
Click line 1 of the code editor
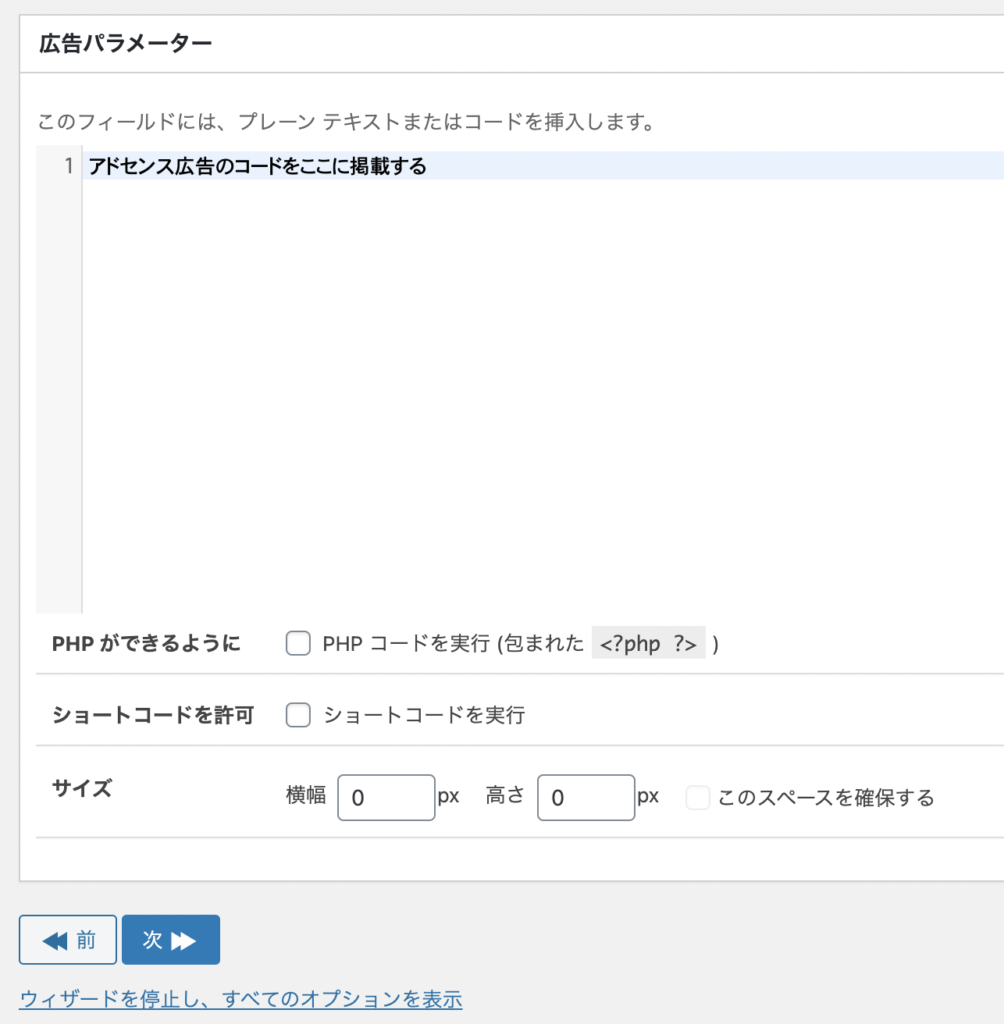click(x=543, y=166)
